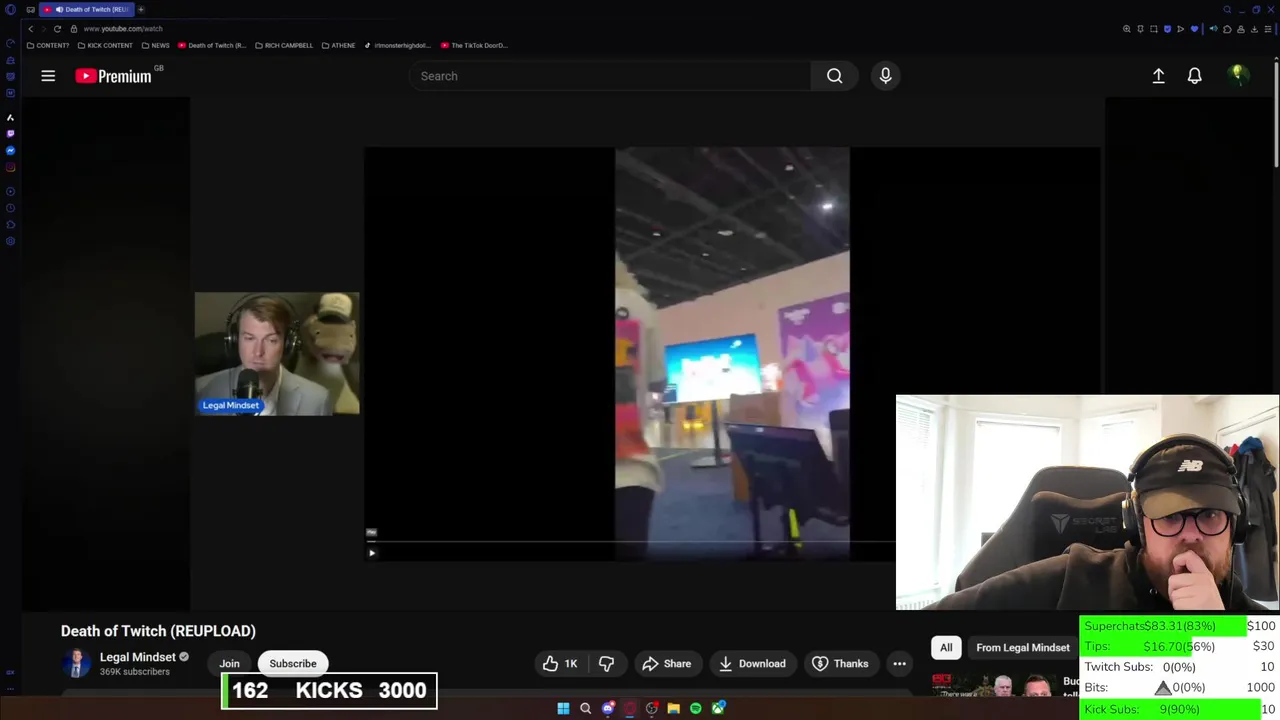
Task: Open Instagram in the Opera sidebar
Action: (10, 167)
